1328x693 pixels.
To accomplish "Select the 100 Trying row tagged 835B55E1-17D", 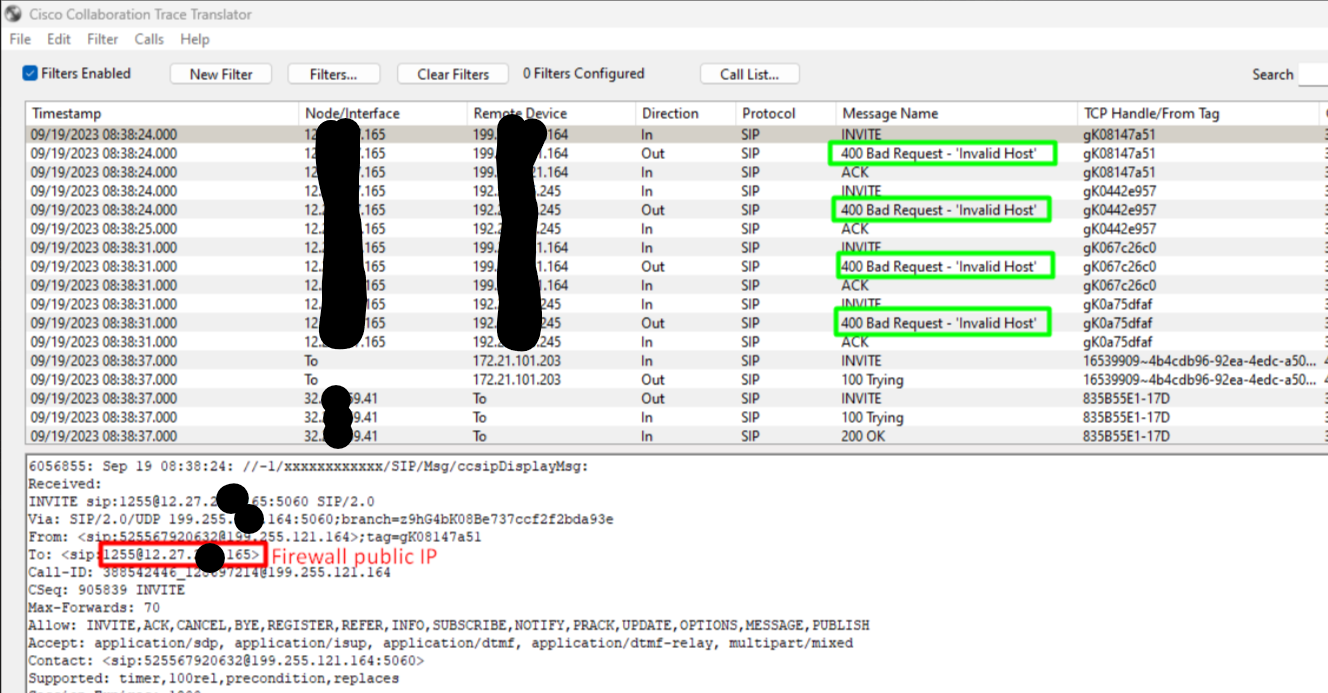I will click(676, 417).
